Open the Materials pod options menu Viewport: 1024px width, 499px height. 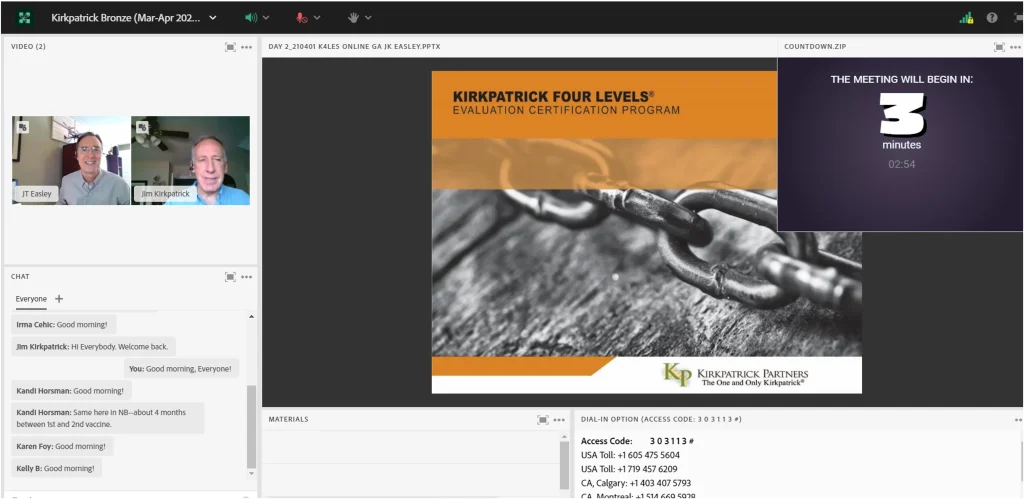pos(559,419)
